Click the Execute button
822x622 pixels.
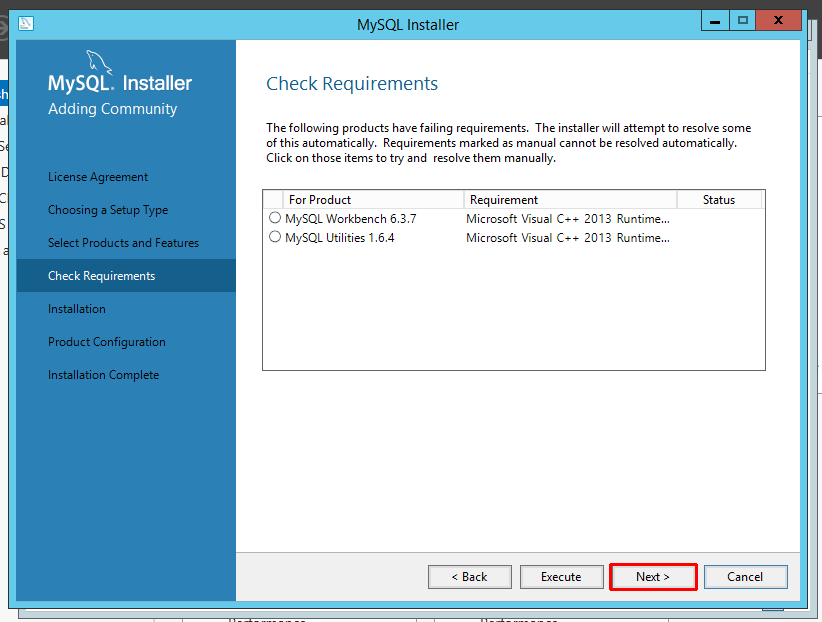(x=561, y=577)
